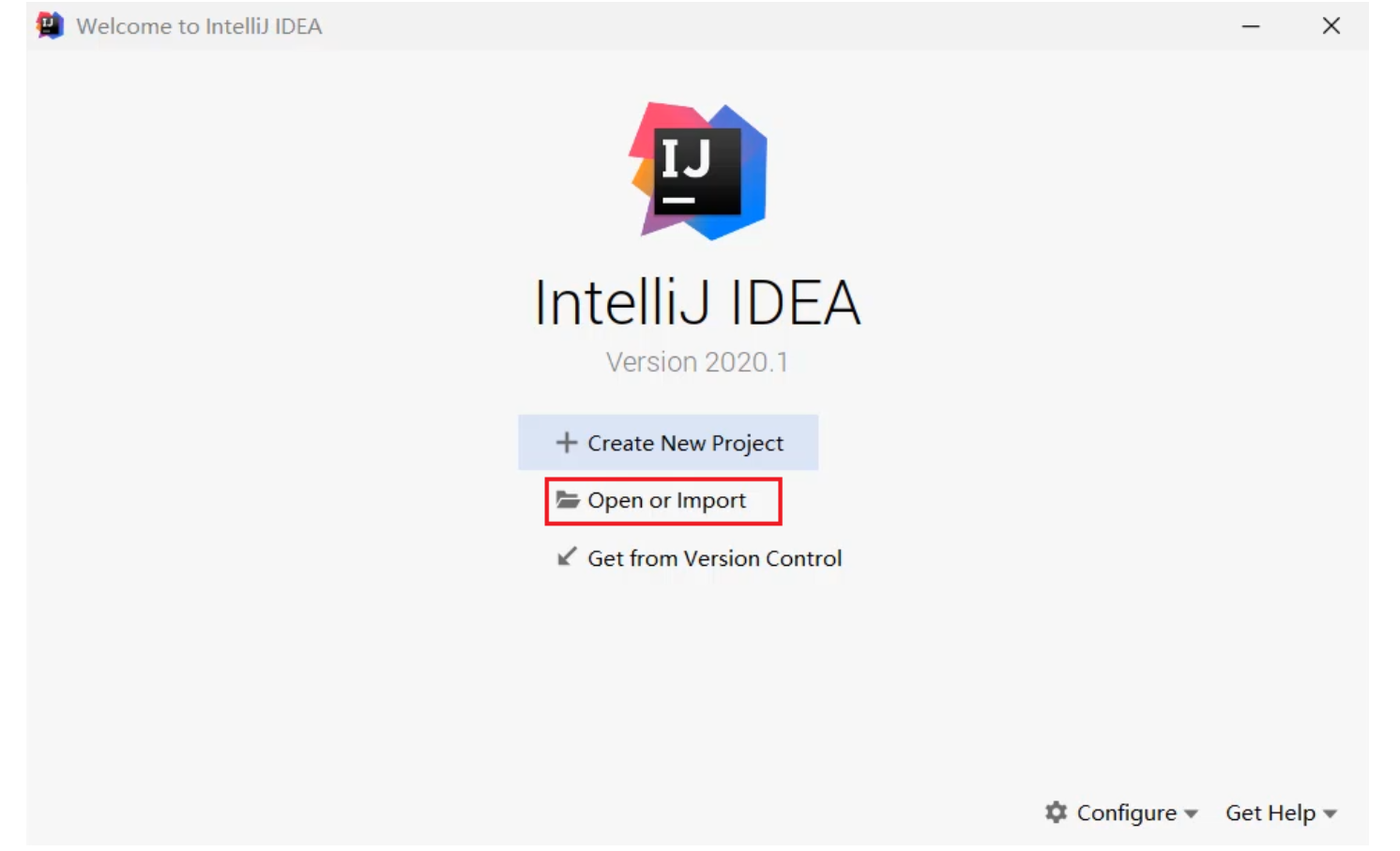The image size is (1400, 851).
Task: Click the Configure label text
Action: click(x=1126, y=813)
